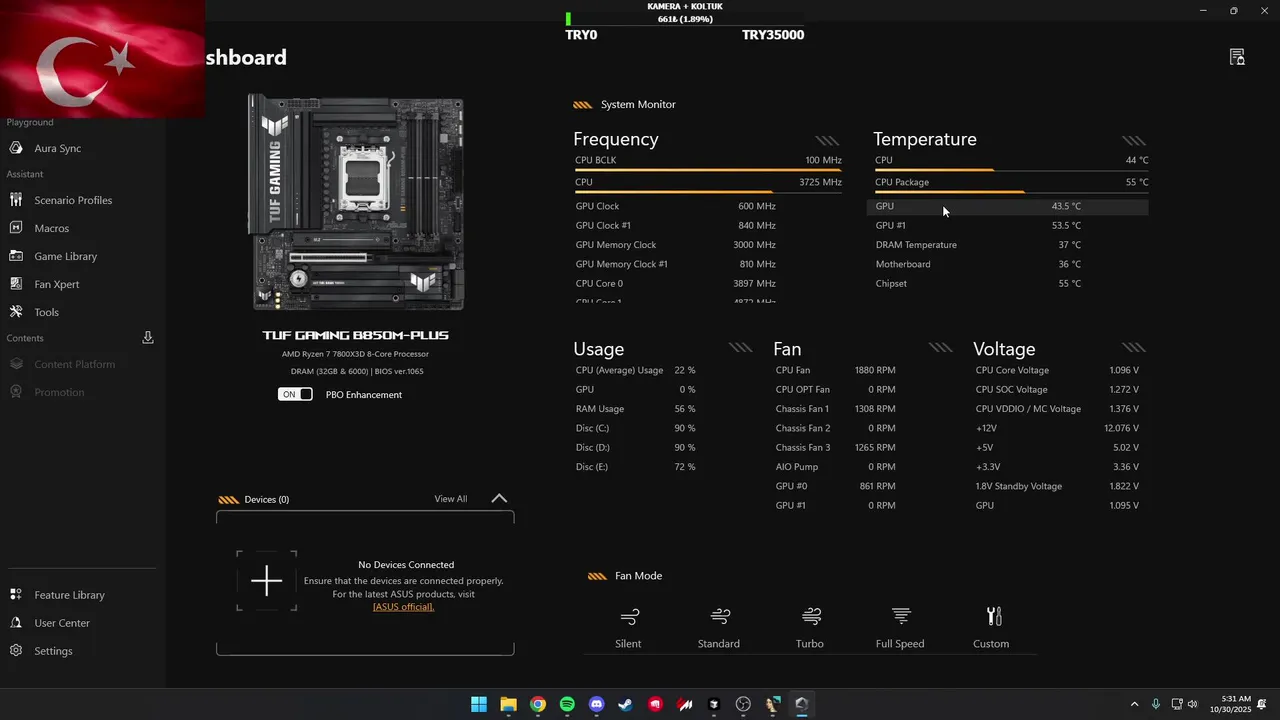Click the TUF Gaming B850M-PLUS motherboard image
Viewport: 1280px width, 720px height.
(x=356, y=203)
